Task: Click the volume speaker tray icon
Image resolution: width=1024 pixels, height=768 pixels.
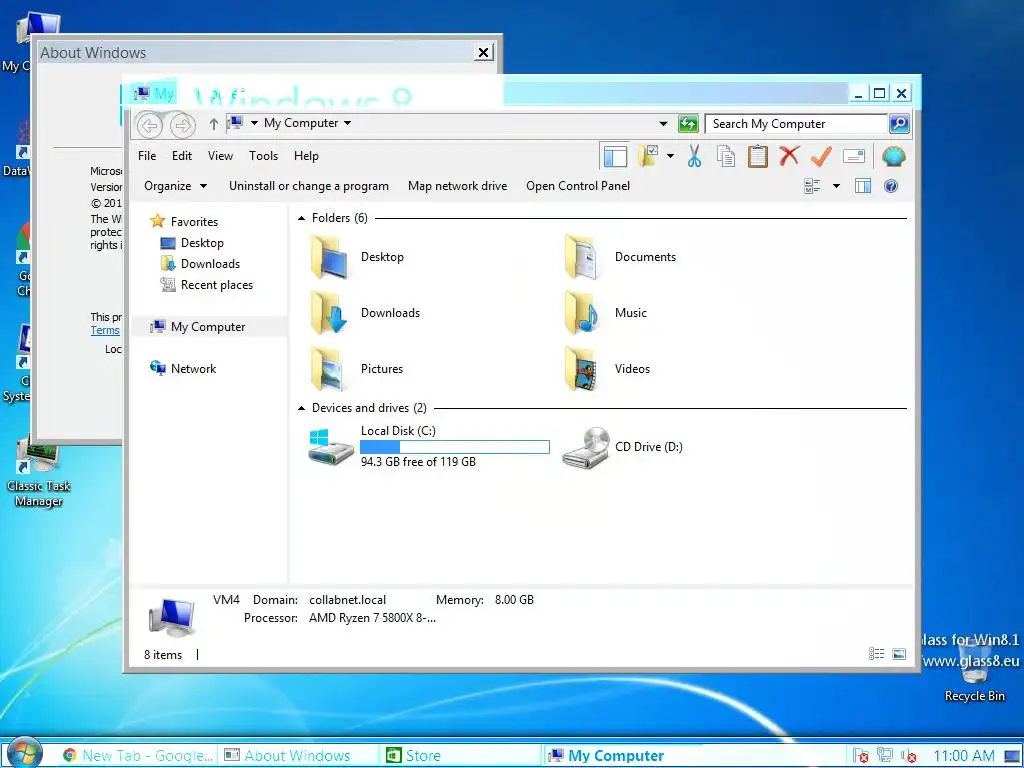Action: click(x=908, y=756)
